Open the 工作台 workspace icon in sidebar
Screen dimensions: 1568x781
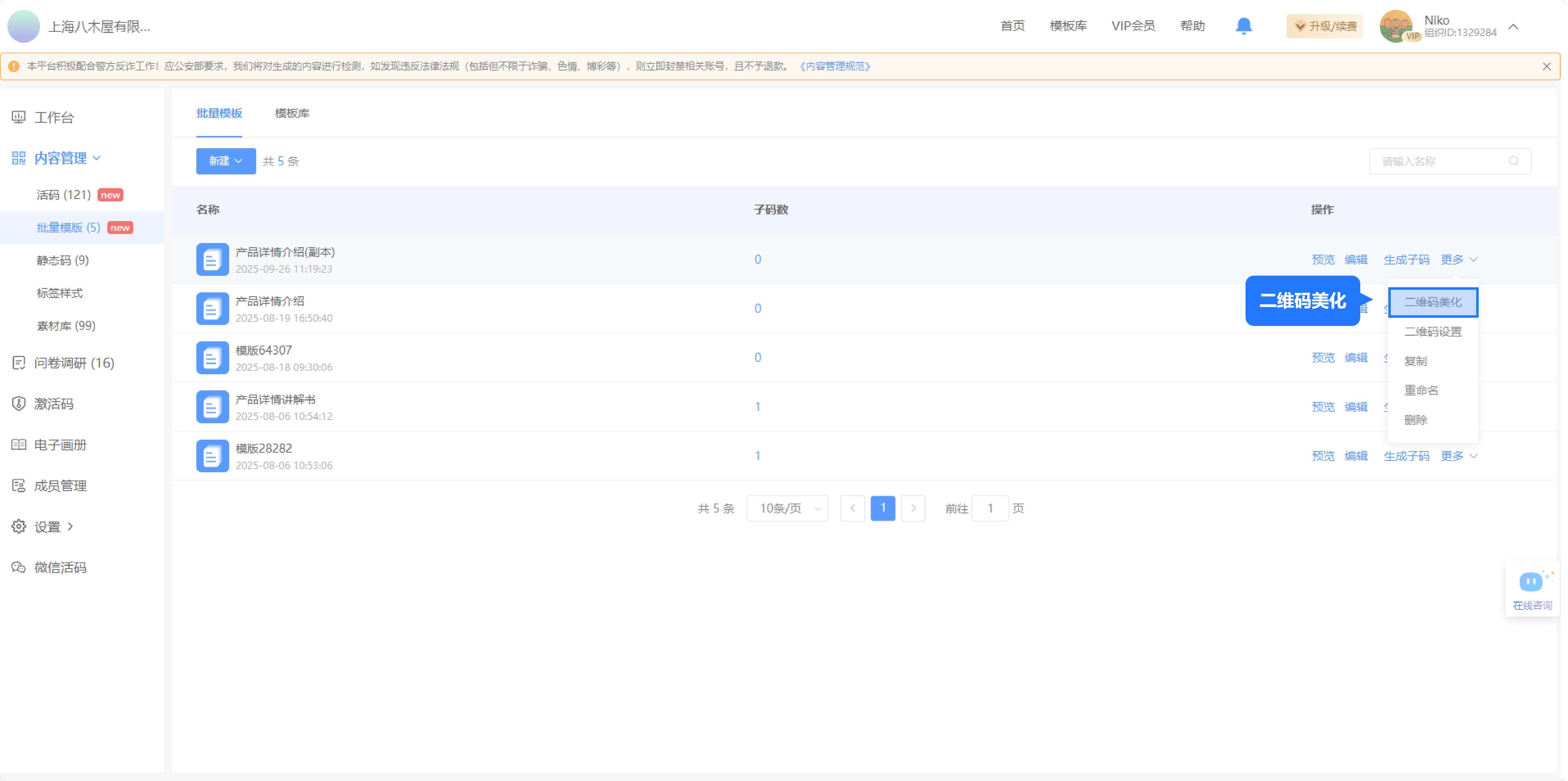tap(18, 117)
